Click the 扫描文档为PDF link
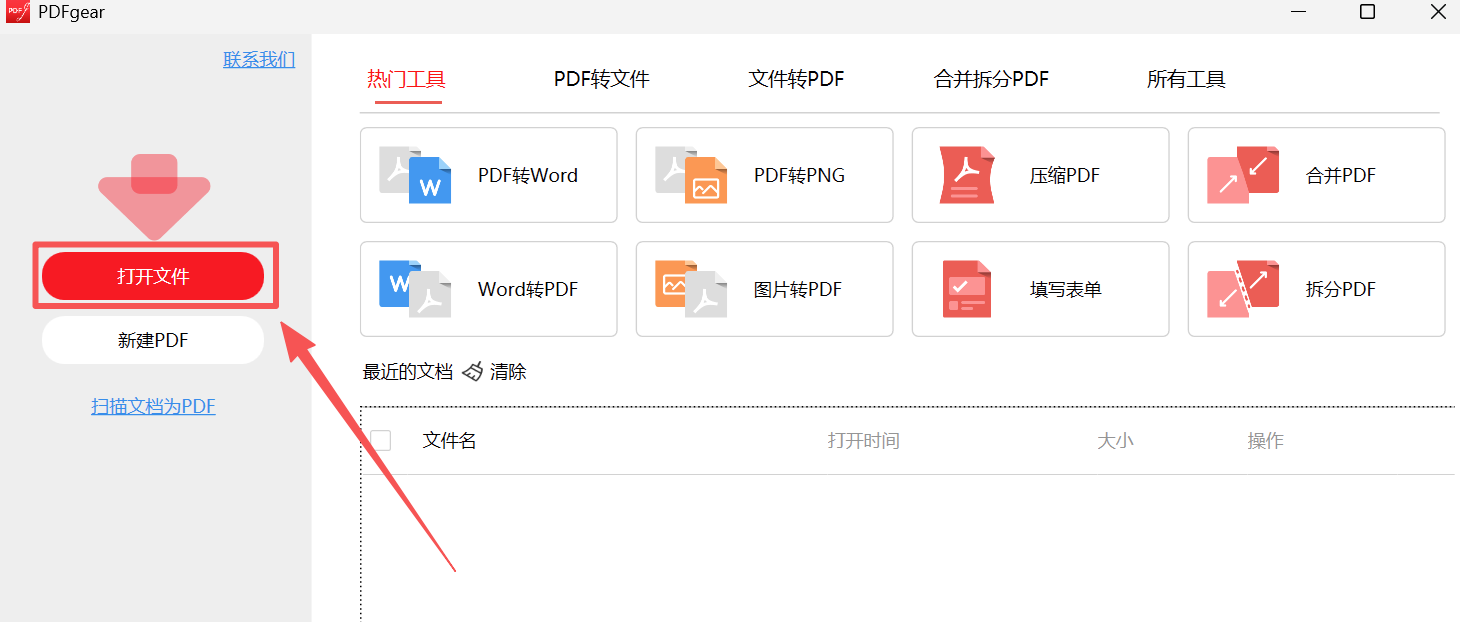This screenshot has width=1460, height=622. (153, 406)
